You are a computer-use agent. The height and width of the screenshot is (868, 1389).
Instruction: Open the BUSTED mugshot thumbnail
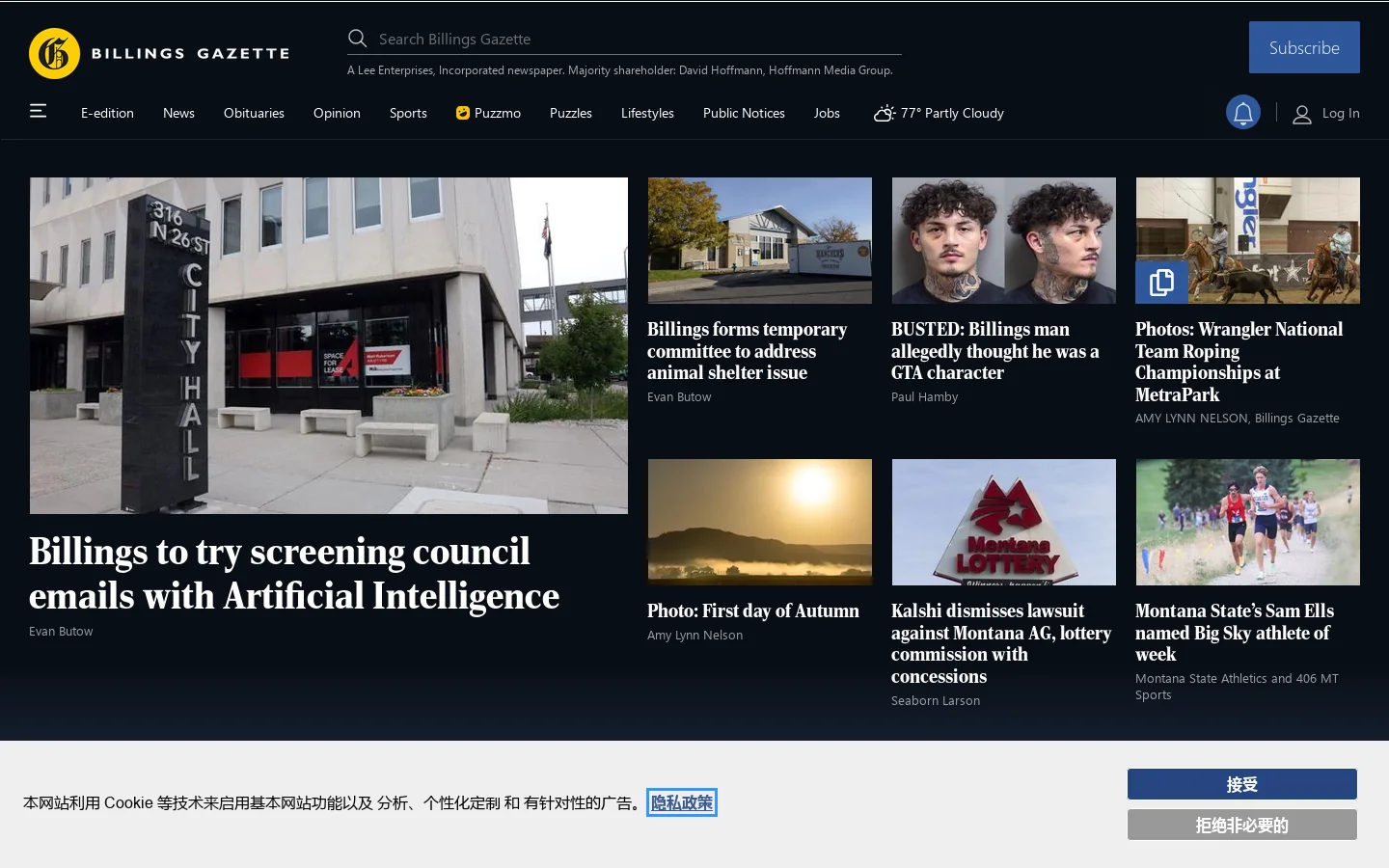(1004, 240)
